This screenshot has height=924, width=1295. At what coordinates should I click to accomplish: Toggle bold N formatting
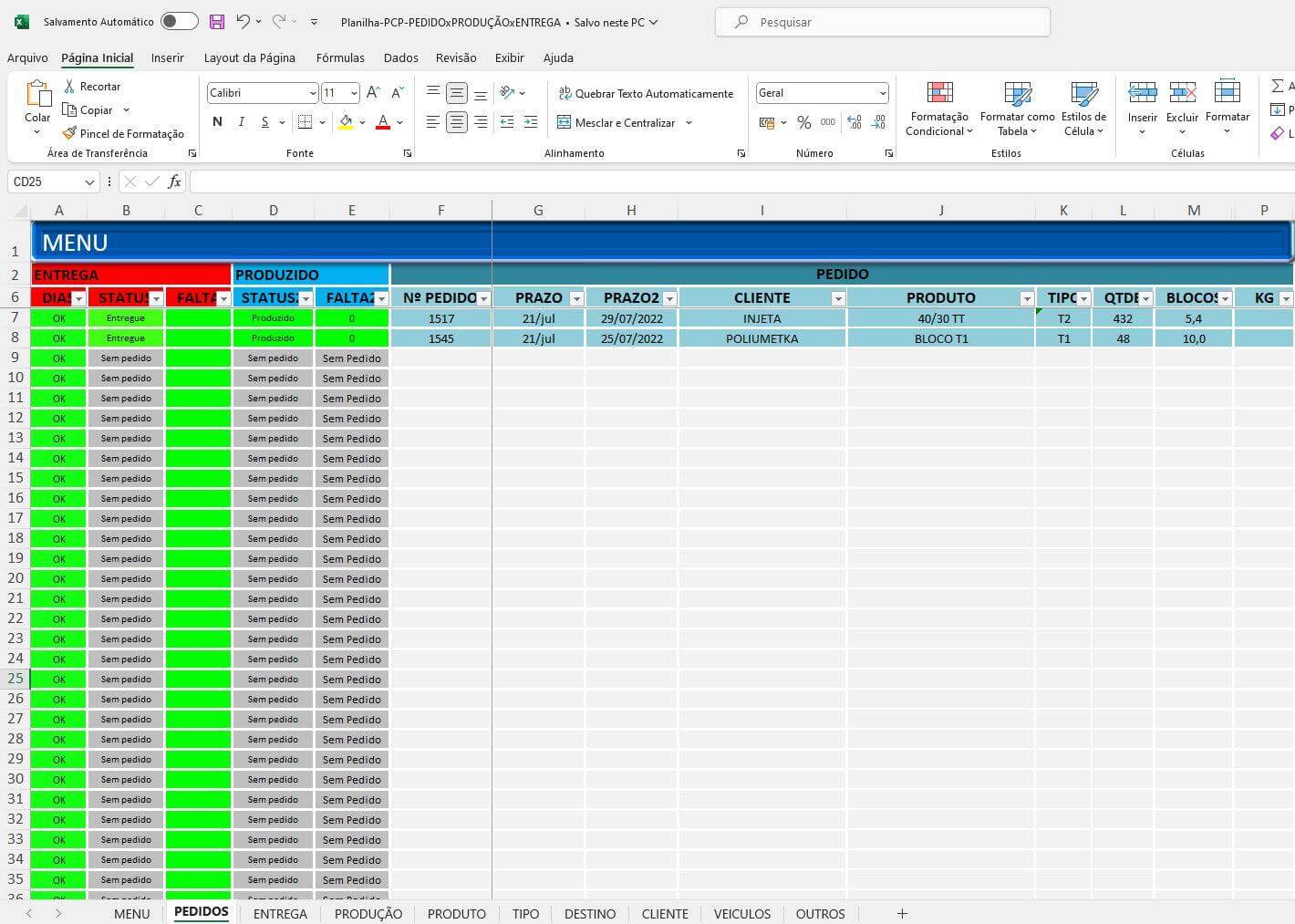click(x=217, y=122)
